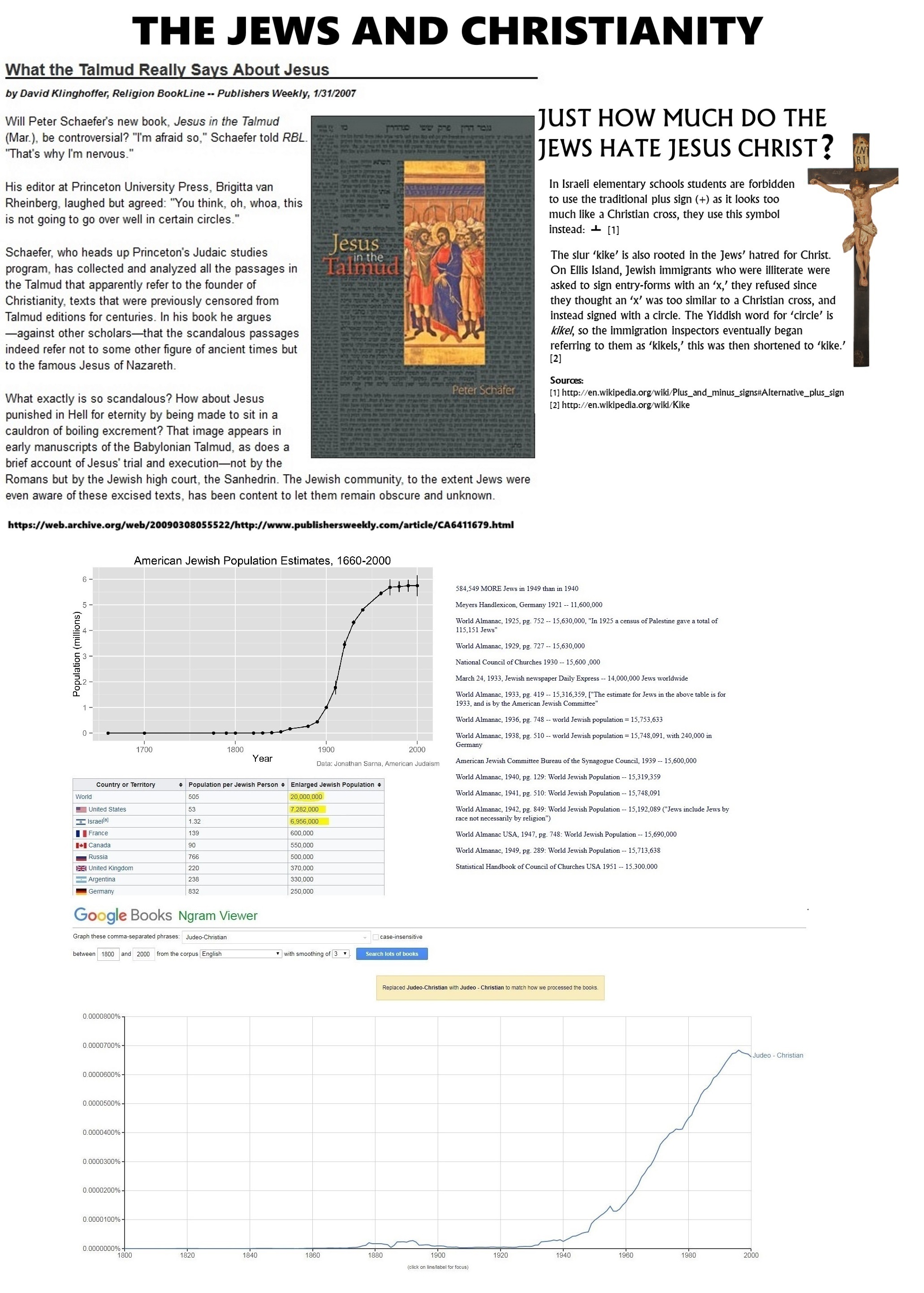The image size is (924, 1293).
Task: Click the United Kingdom flag icon
Action: (81, 868)
